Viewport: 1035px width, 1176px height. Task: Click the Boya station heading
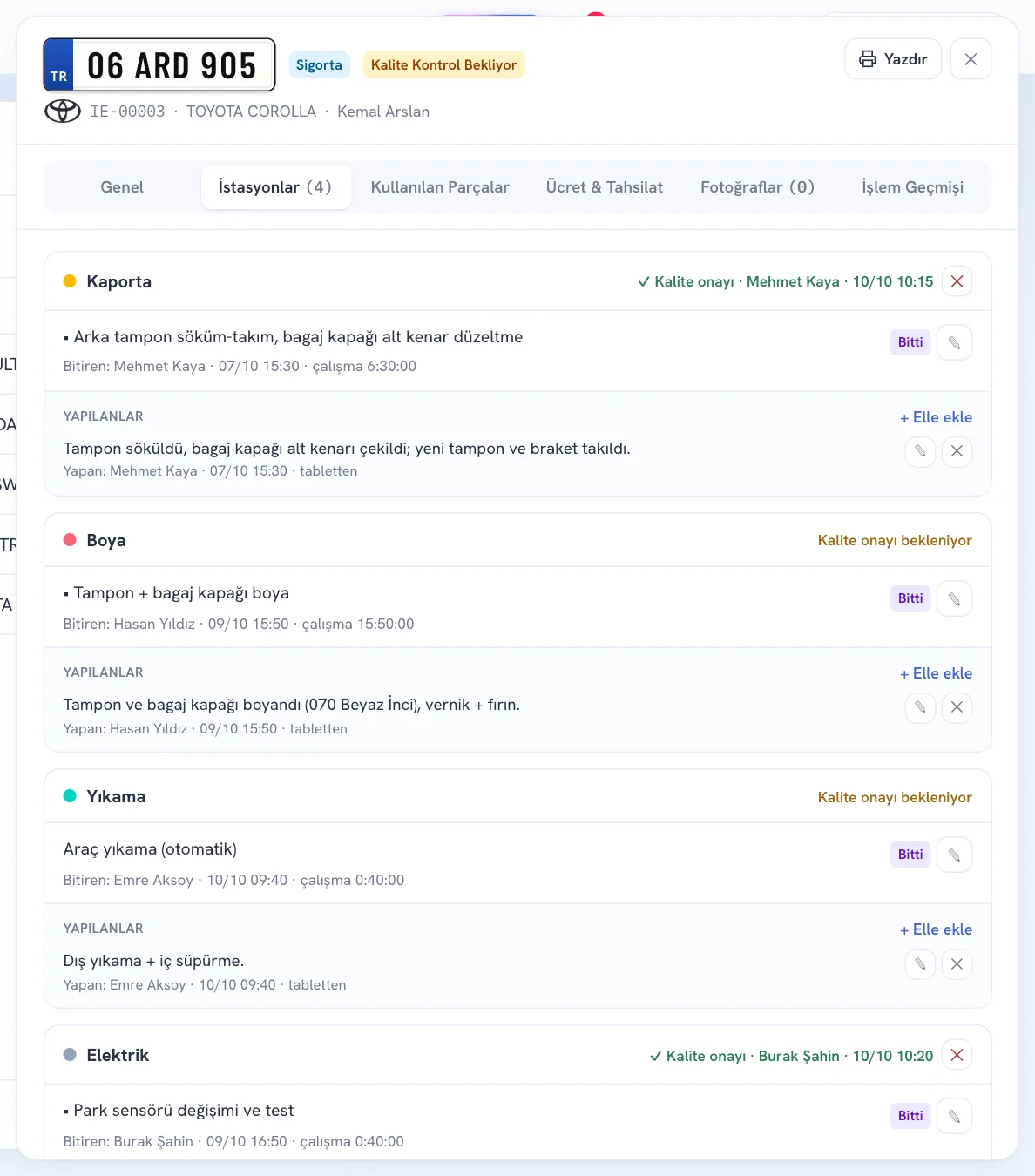click(106, 540)
